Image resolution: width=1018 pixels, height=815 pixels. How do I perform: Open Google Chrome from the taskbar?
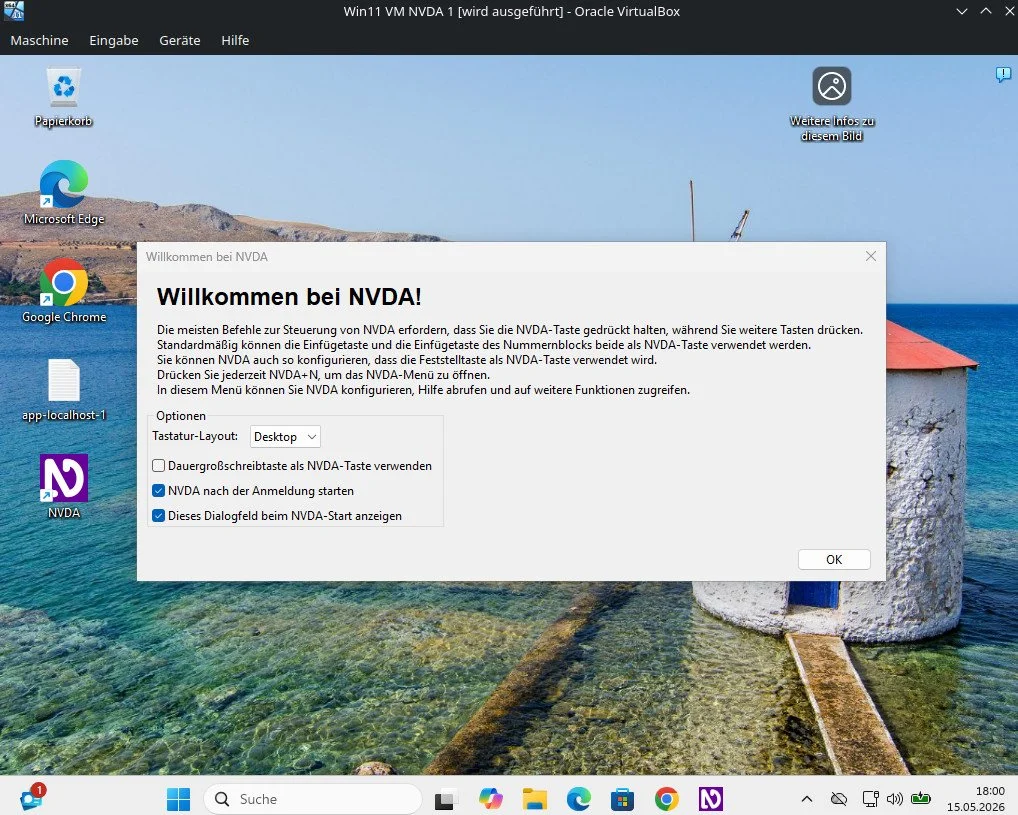tap(667, 799)
